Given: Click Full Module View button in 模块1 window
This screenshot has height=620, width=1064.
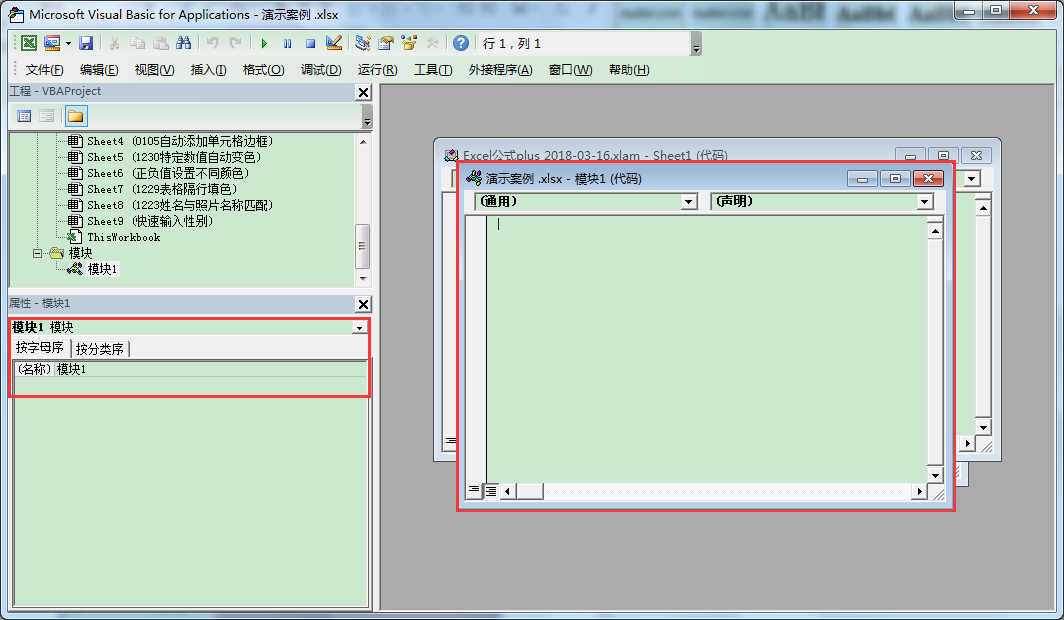Looking at the screenshot, I should [490, 490].
